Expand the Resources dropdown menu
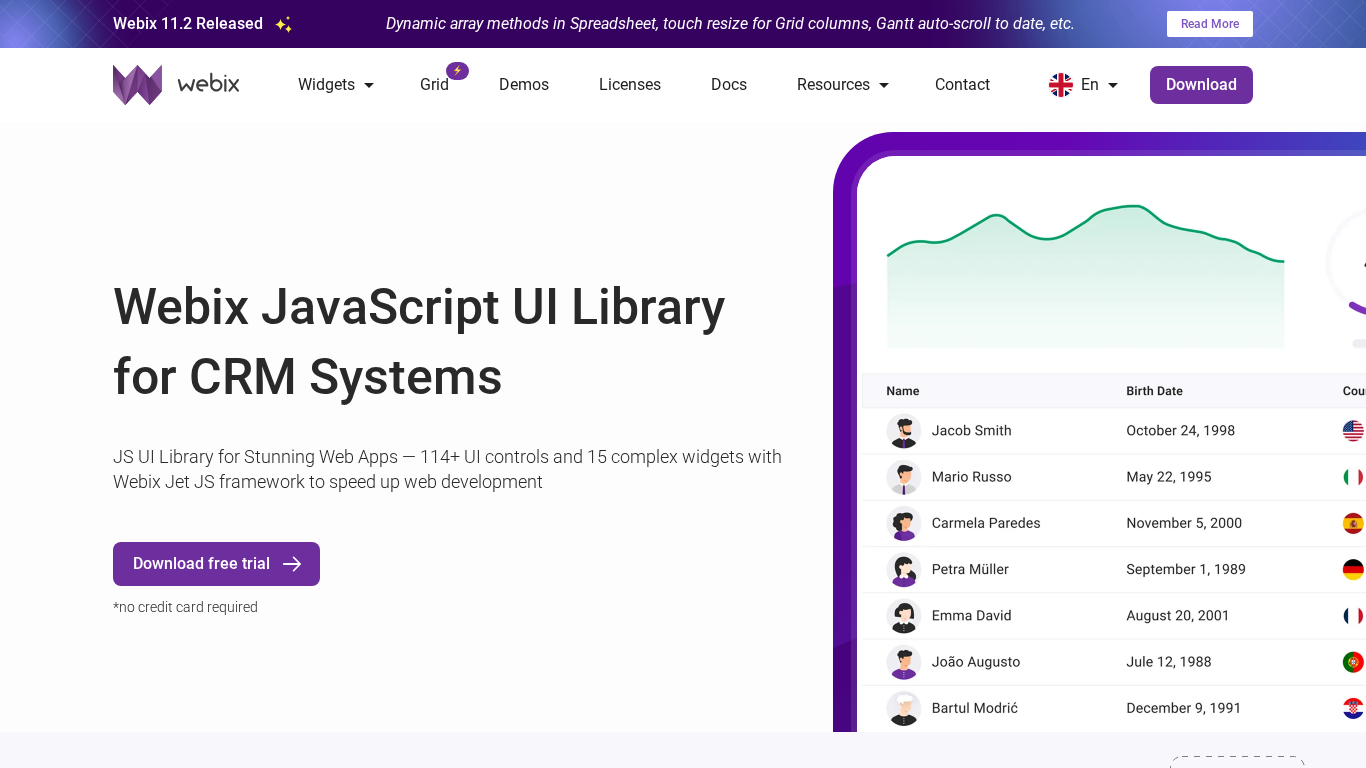Viewport: 1366px width, 768px height. click(x=843, y=85)
